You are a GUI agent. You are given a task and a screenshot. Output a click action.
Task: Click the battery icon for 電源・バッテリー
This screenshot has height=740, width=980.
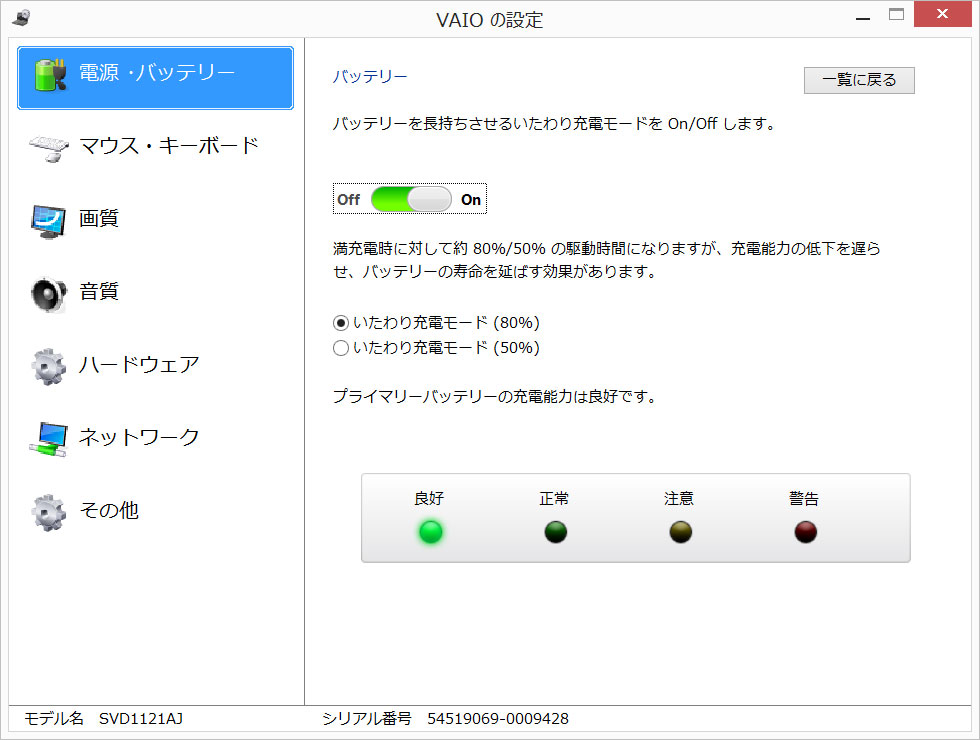[51, 75]
